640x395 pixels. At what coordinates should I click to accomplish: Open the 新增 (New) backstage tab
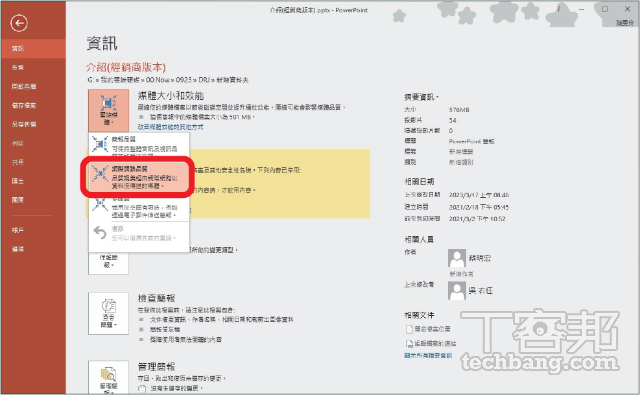(33, 67)
